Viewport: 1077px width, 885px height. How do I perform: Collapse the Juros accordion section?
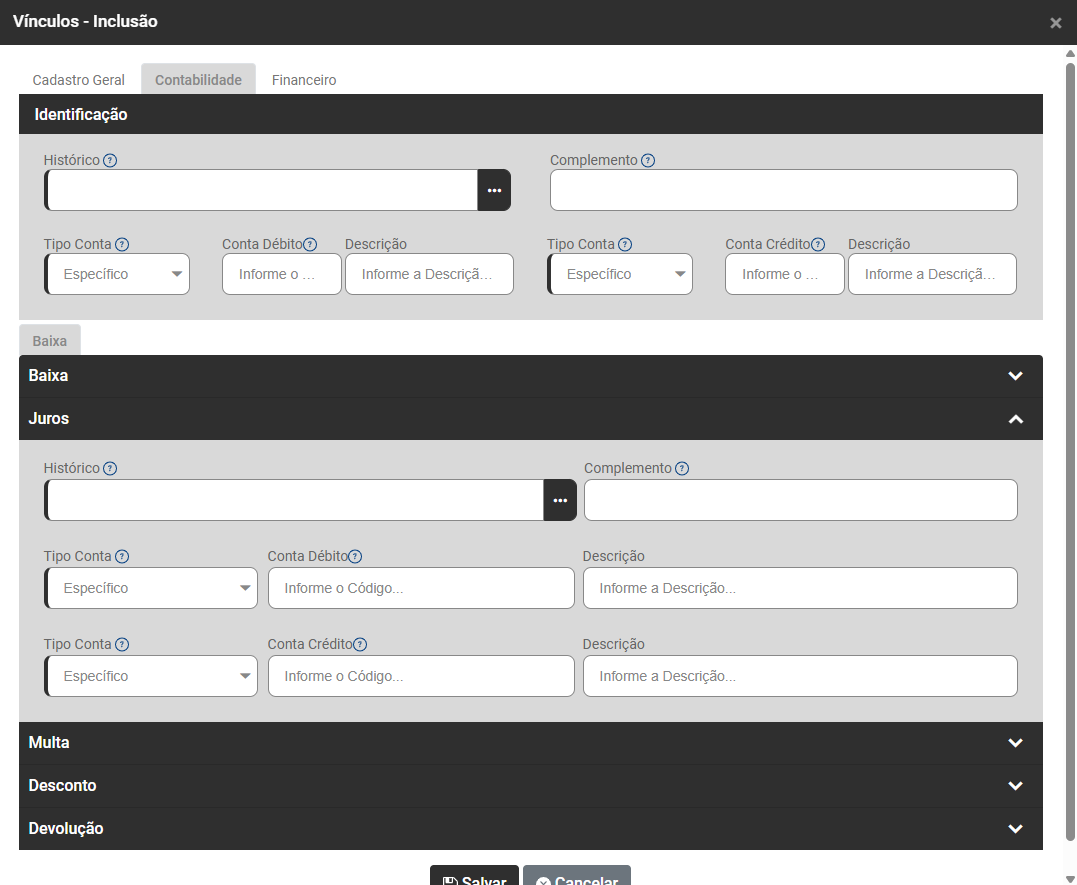pos(531,418)
